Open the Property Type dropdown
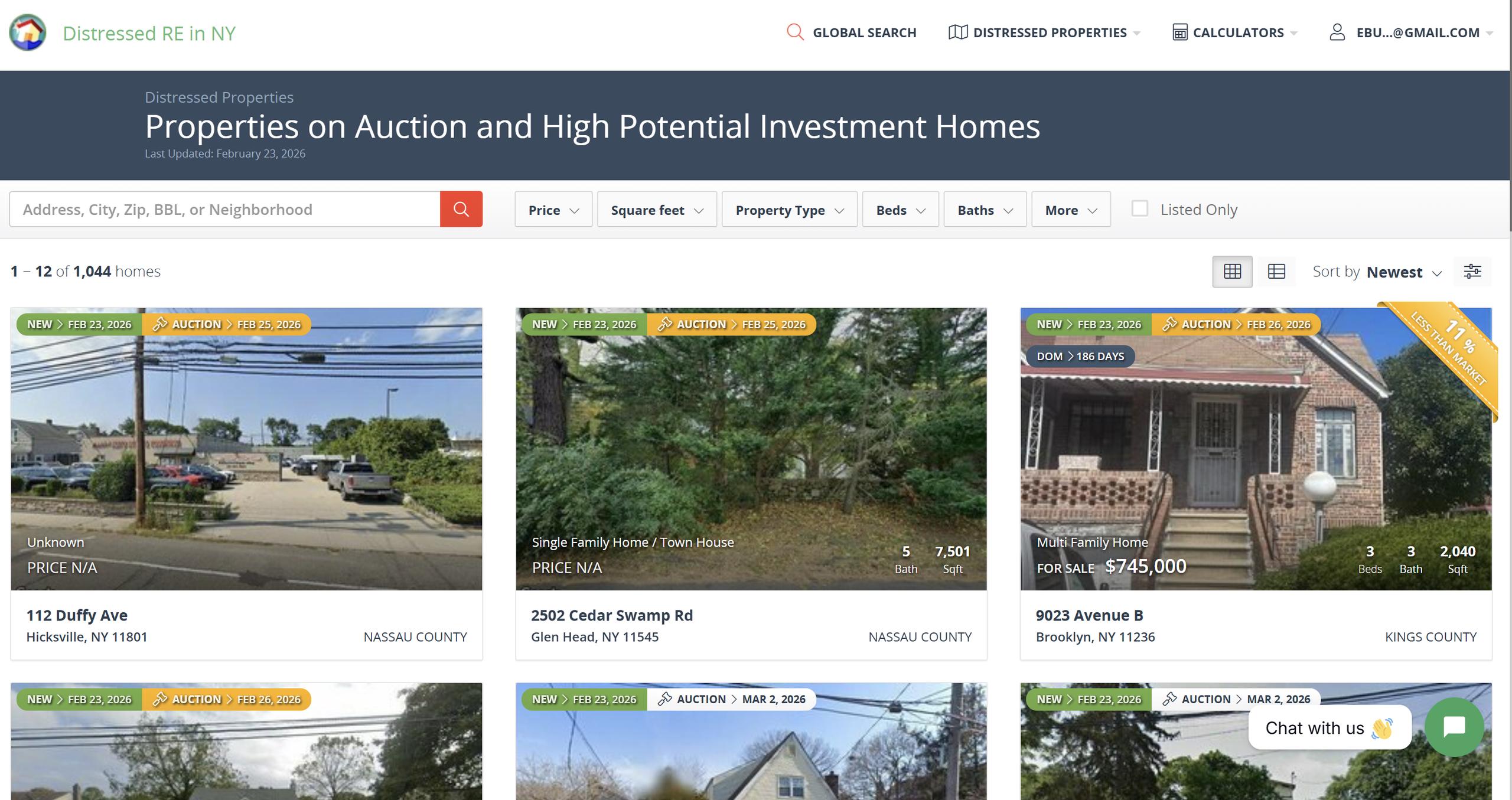The height and width of the screenshot is (800, 1512). (x=789, y=210)
